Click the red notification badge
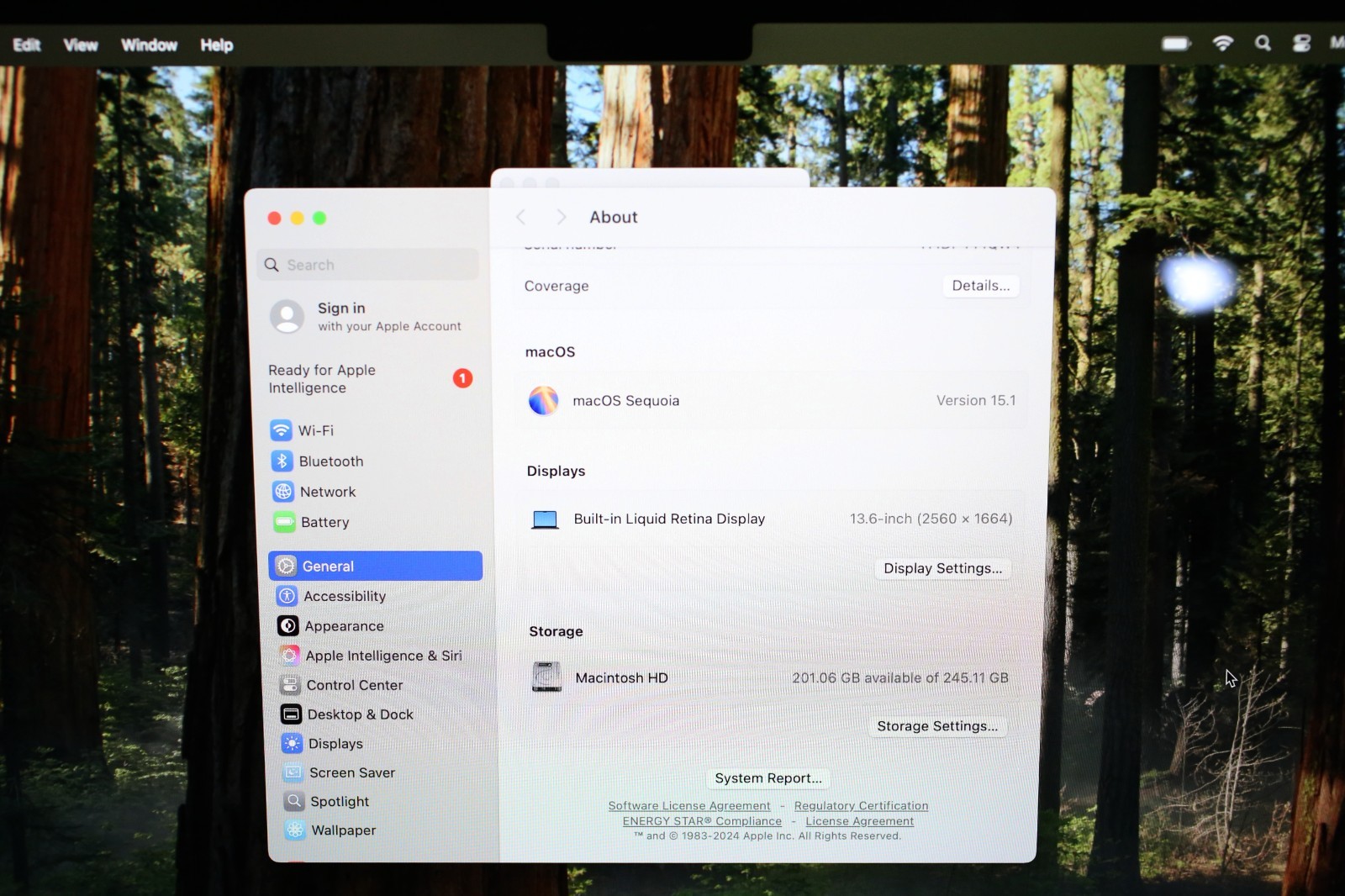The width and height of the screenshot is (1345, 896). click(x=462, y=378)
